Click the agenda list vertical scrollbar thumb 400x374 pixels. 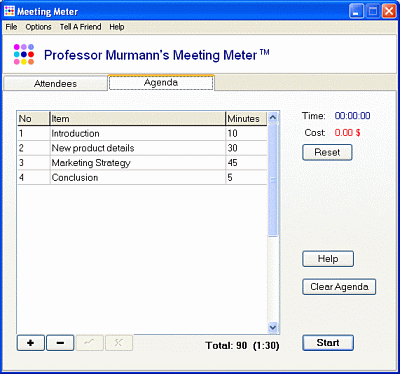[x=273, y=180]
